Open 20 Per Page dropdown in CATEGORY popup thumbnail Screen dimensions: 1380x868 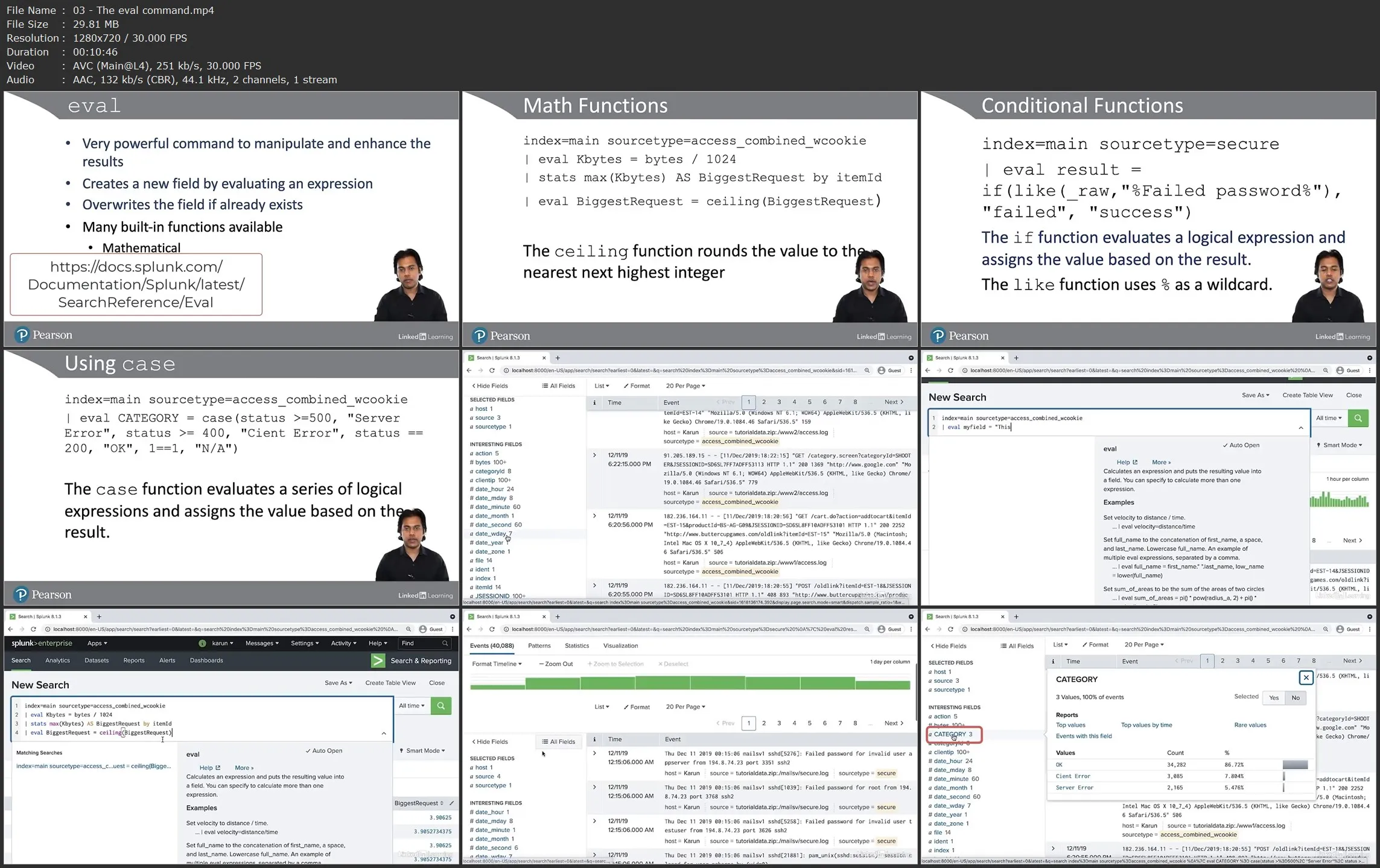[x=1143, y=645]
